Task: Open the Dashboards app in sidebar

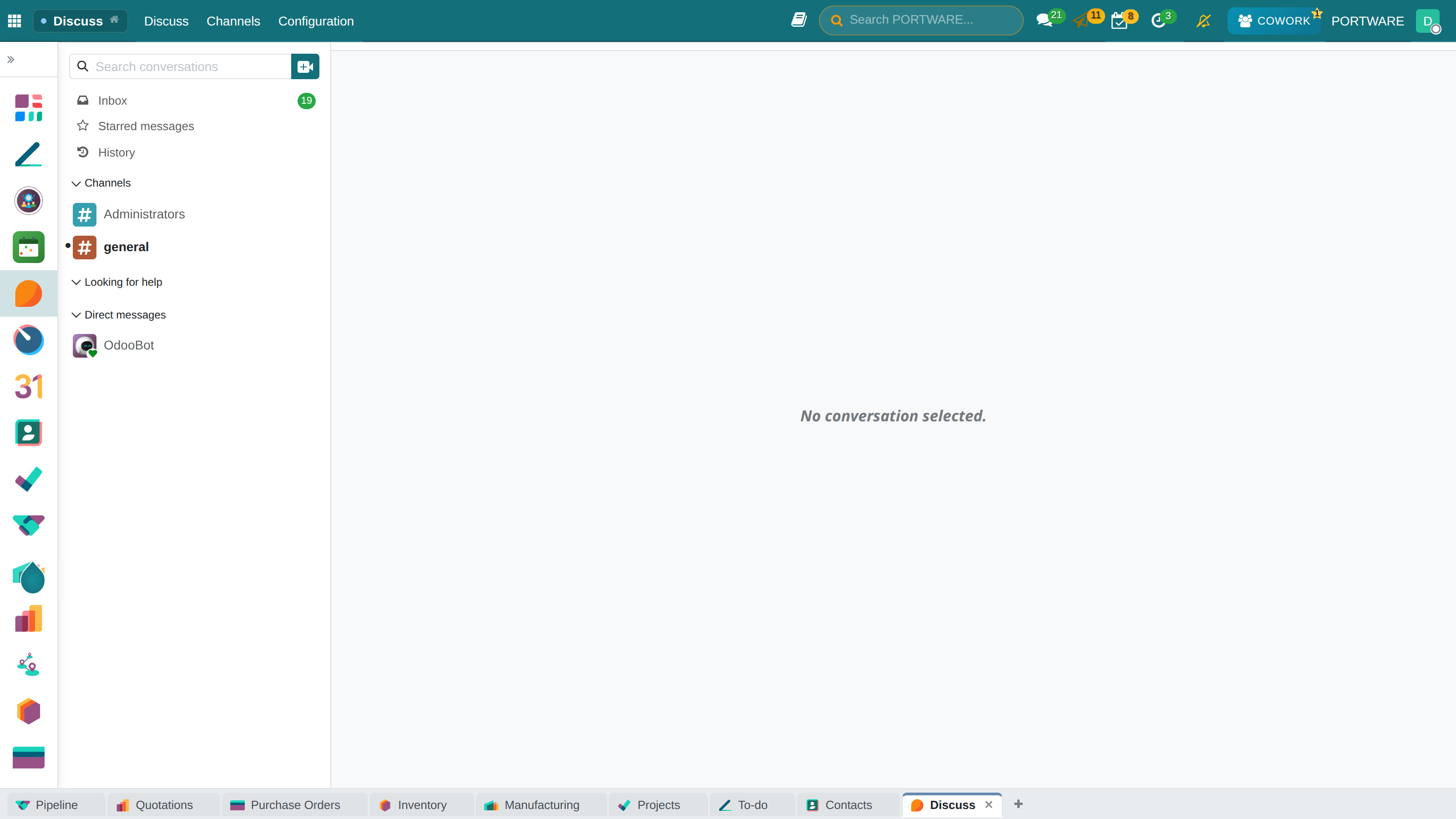Action: coord(29,108)
